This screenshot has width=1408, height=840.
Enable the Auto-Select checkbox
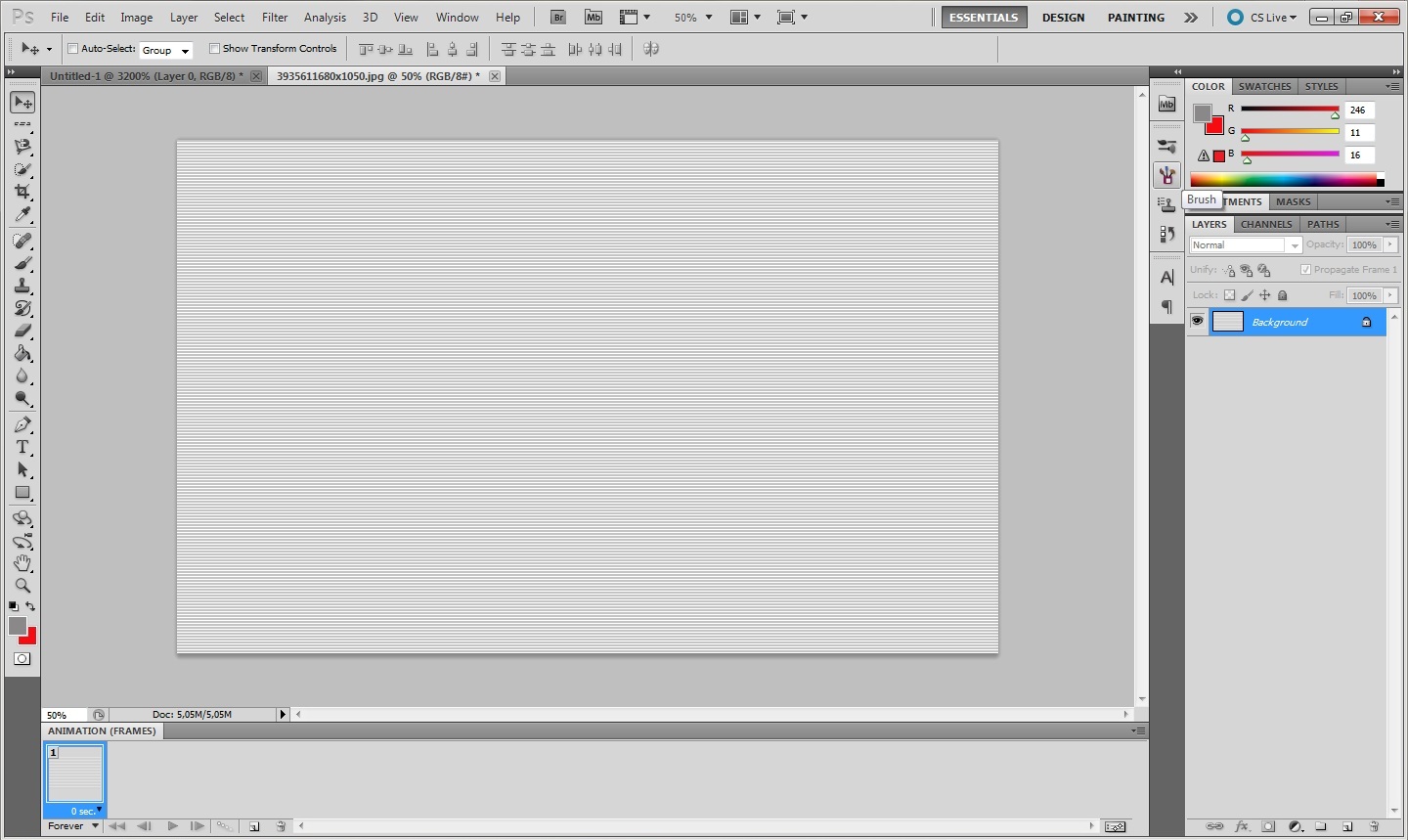coord(72,49)
